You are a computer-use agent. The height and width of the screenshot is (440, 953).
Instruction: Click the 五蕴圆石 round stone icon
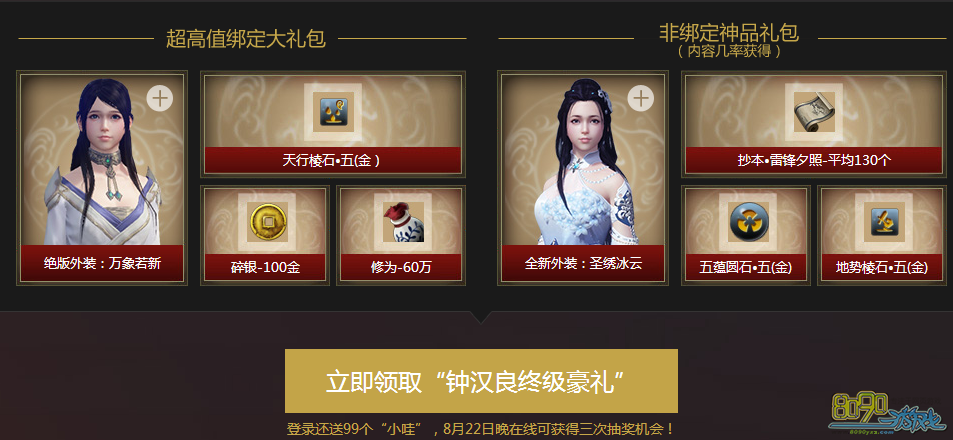click(748, 222)
